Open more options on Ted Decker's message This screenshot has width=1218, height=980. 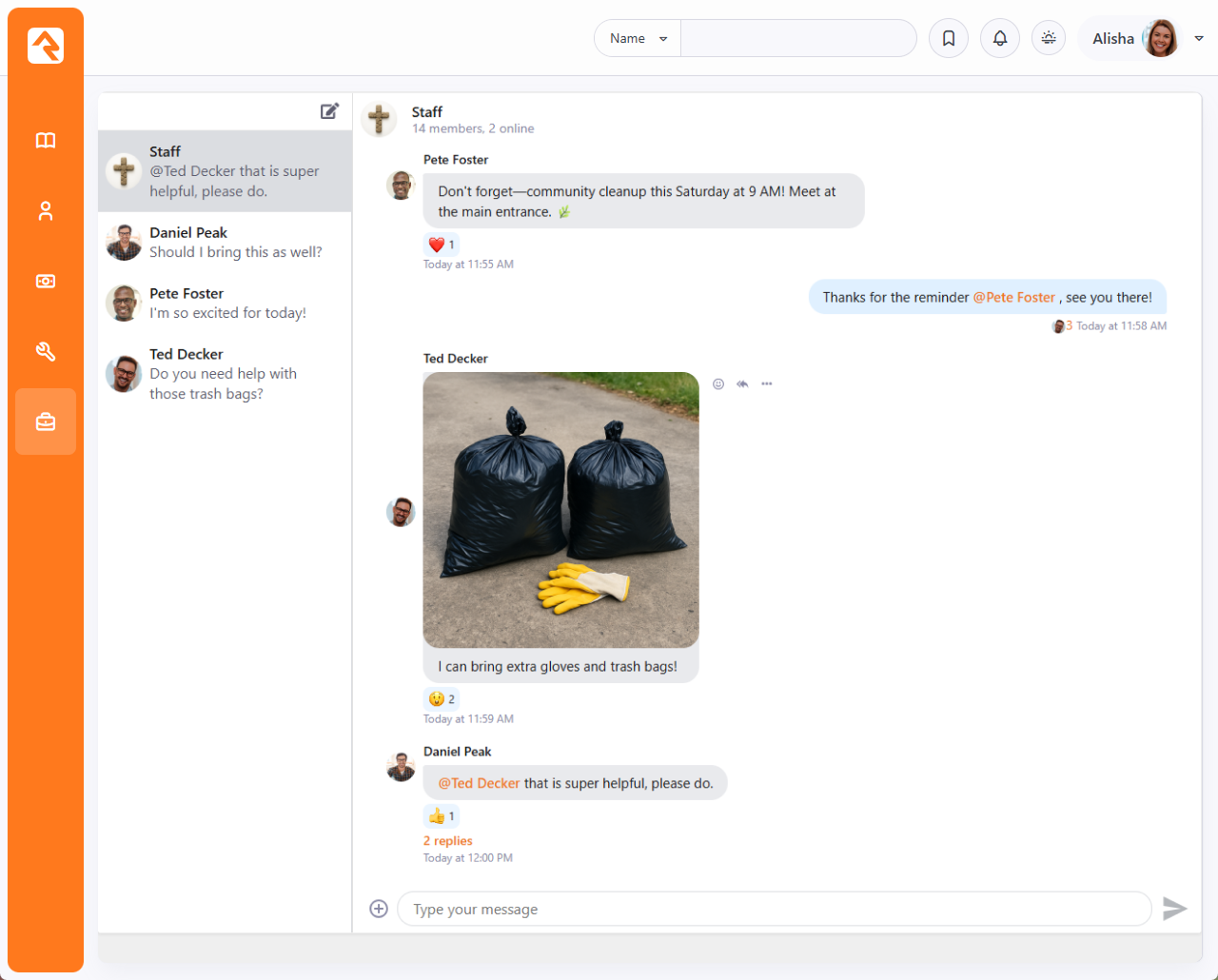(767, 384)
